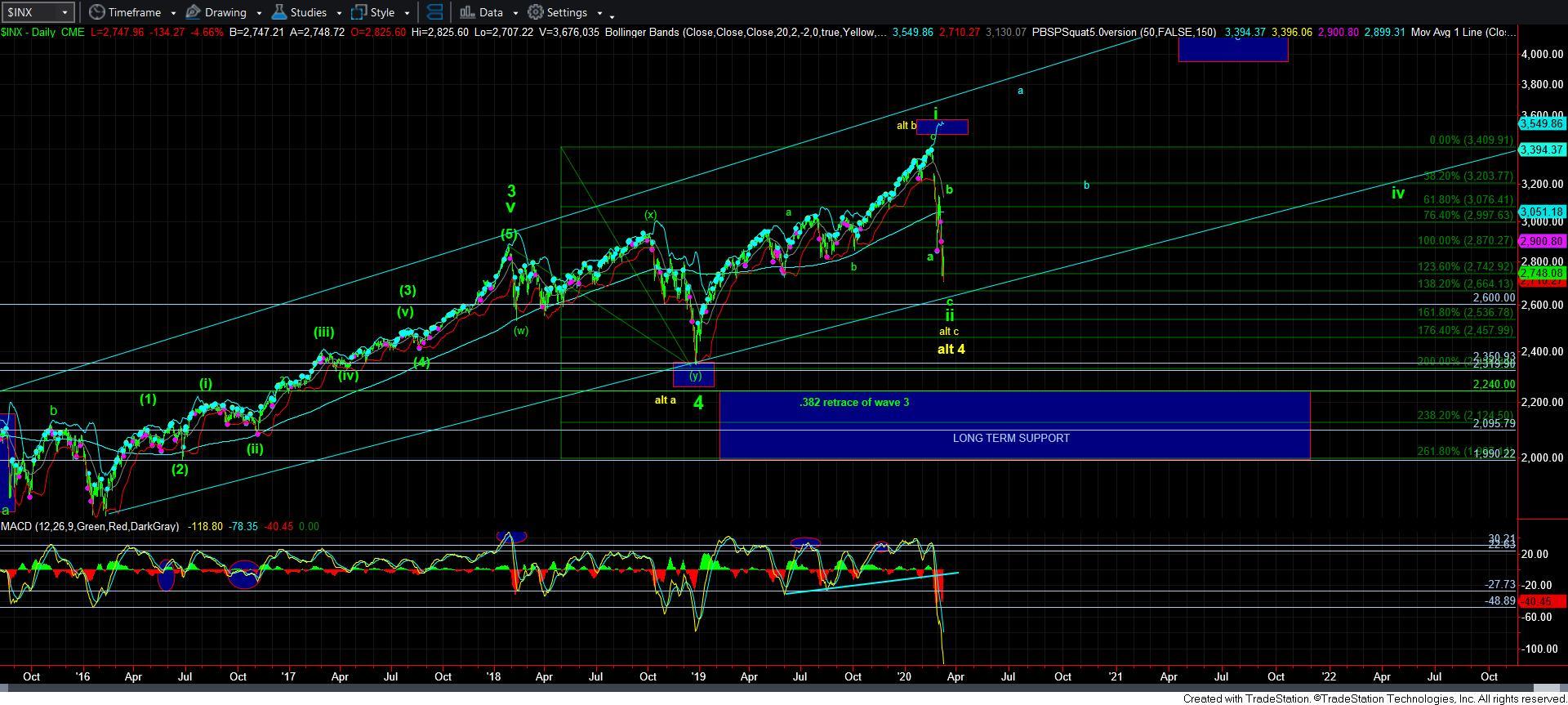Click the stacked-panels icon beside Style
This screenshot has width=1568, height=705.
pos(435,12)
